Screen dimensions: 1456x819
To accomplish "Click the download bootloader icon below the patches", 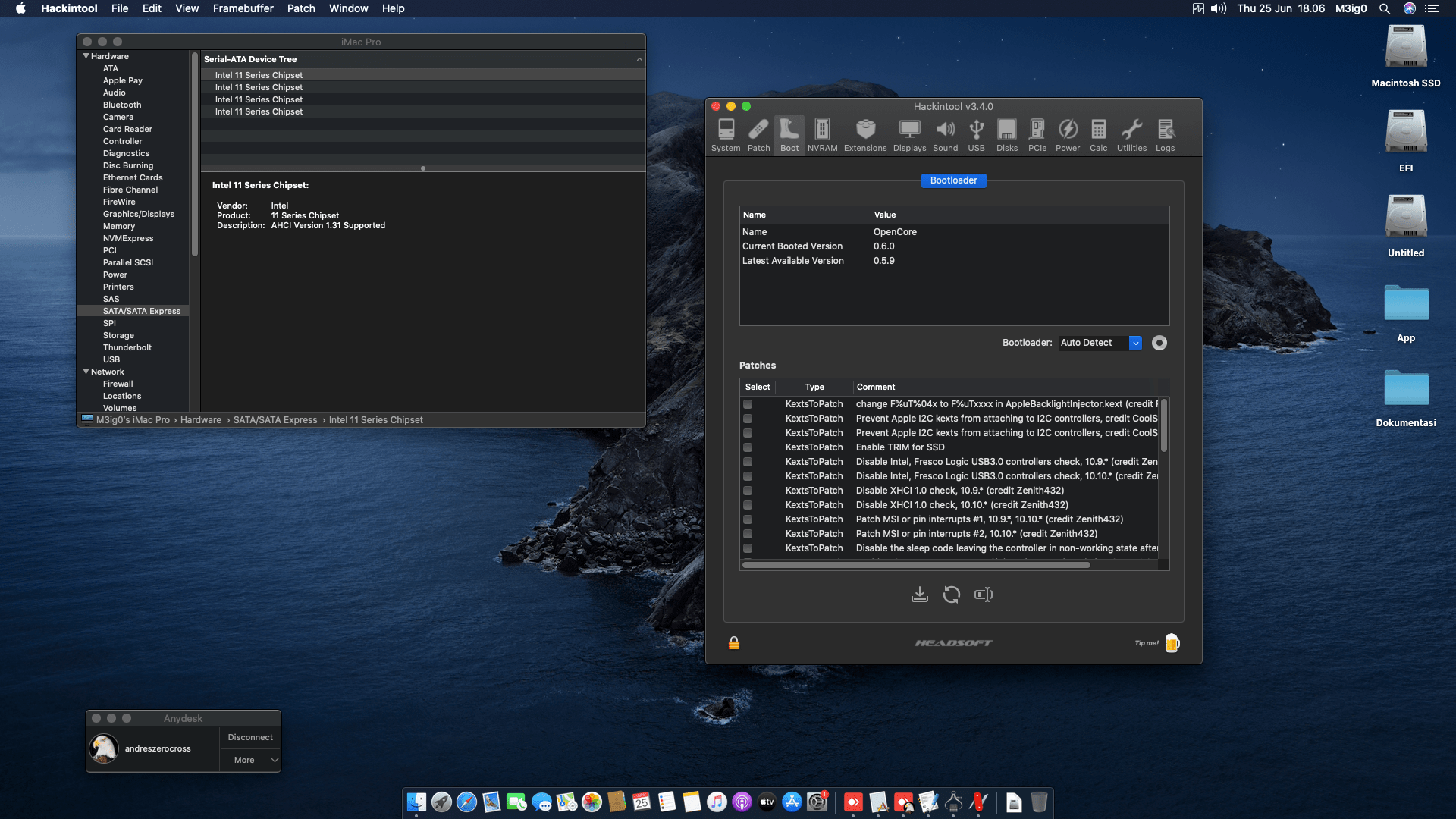I will point(919,595).
